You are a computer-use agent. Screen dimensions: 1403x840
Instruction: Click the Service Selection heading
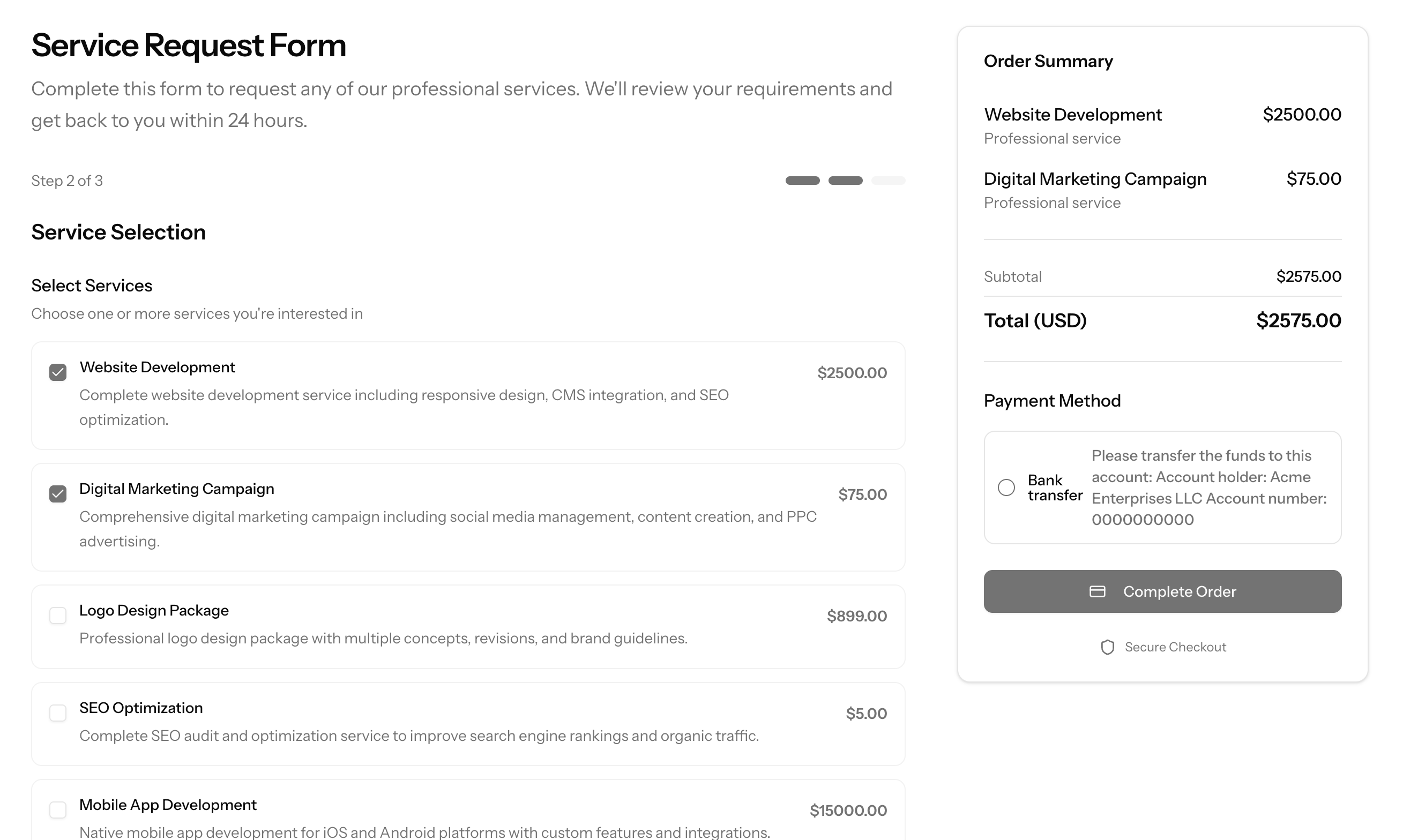pyautogui.click(x=118, y=232)
